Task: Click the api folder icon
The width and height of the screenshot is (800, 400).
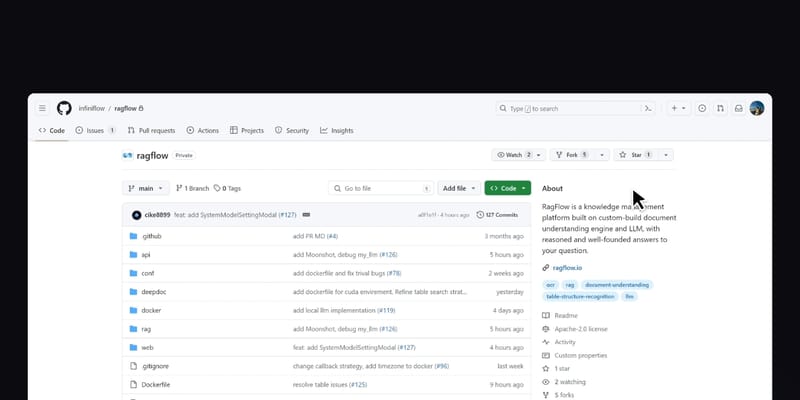Action: [133, 255]
